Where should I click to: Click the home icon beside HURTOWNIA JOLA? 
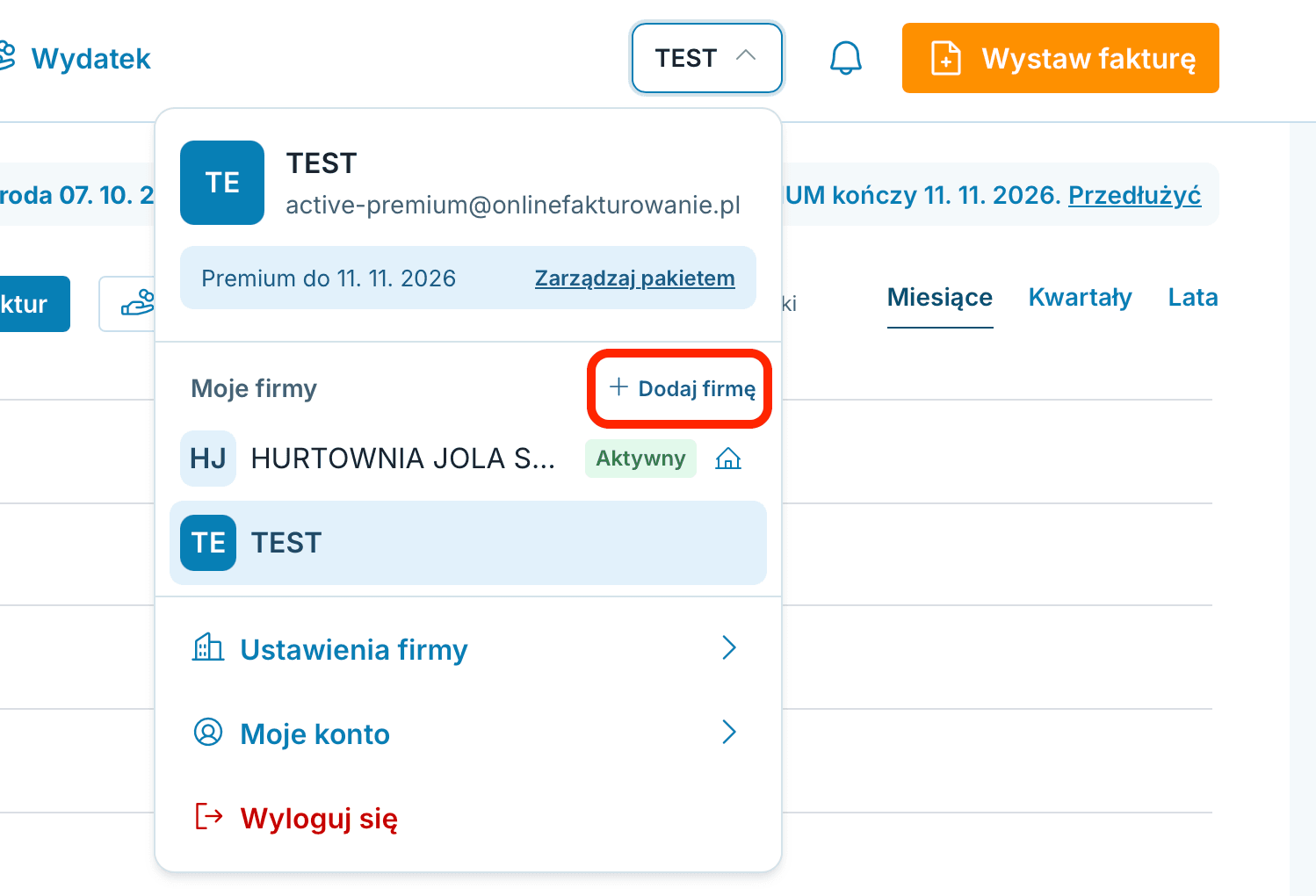point(728,459)
